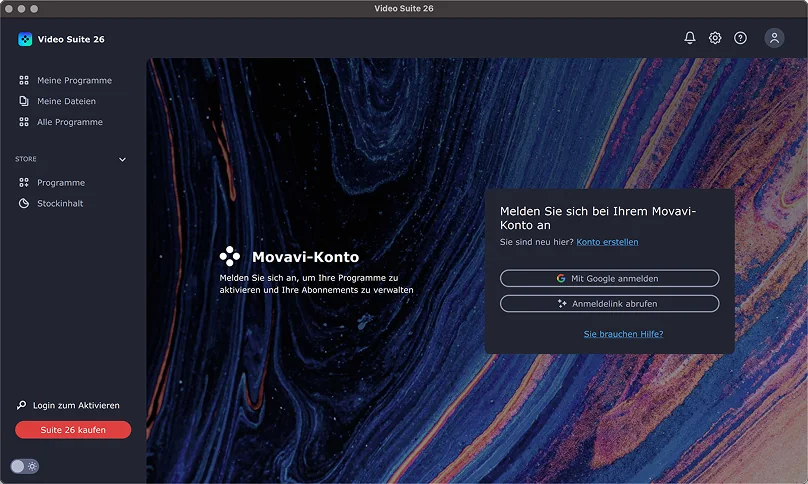This screenshot has width=808, height=484.
Task: Click the Meine Dateien file icon
Action: 24,101
